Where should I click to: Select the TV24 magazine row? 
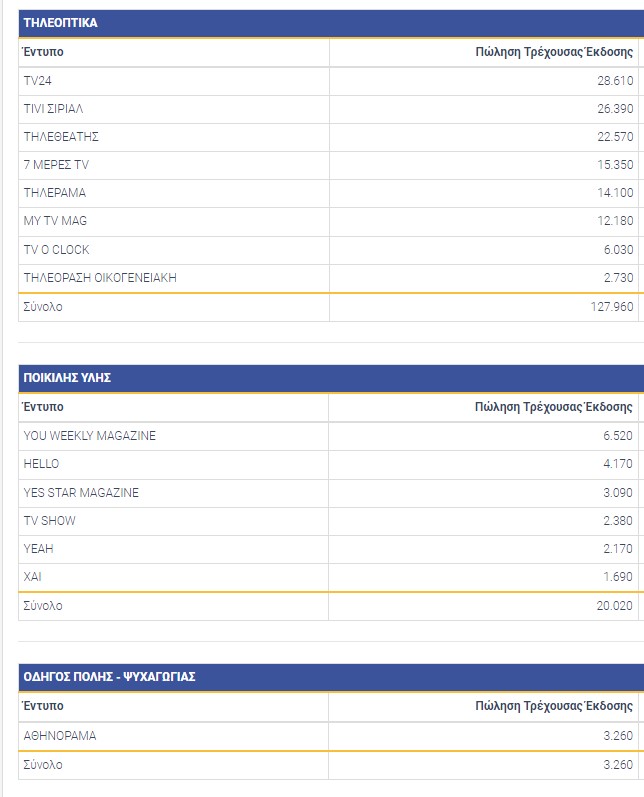coord(38,80)
